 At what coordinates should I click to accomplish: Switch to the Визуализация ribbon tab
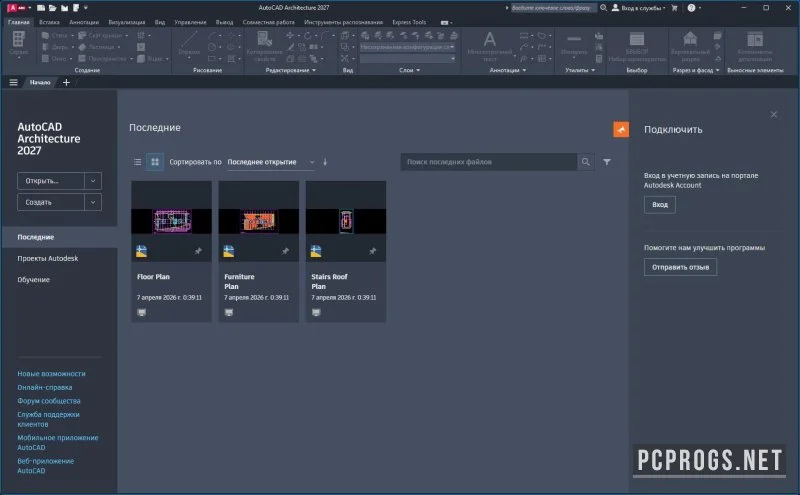[127, 22]
